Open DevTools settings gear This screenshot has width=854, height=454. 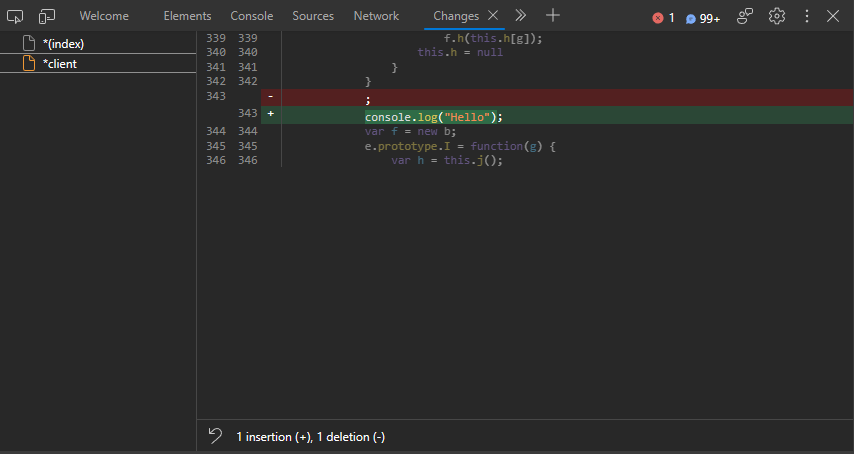[777, 16]
